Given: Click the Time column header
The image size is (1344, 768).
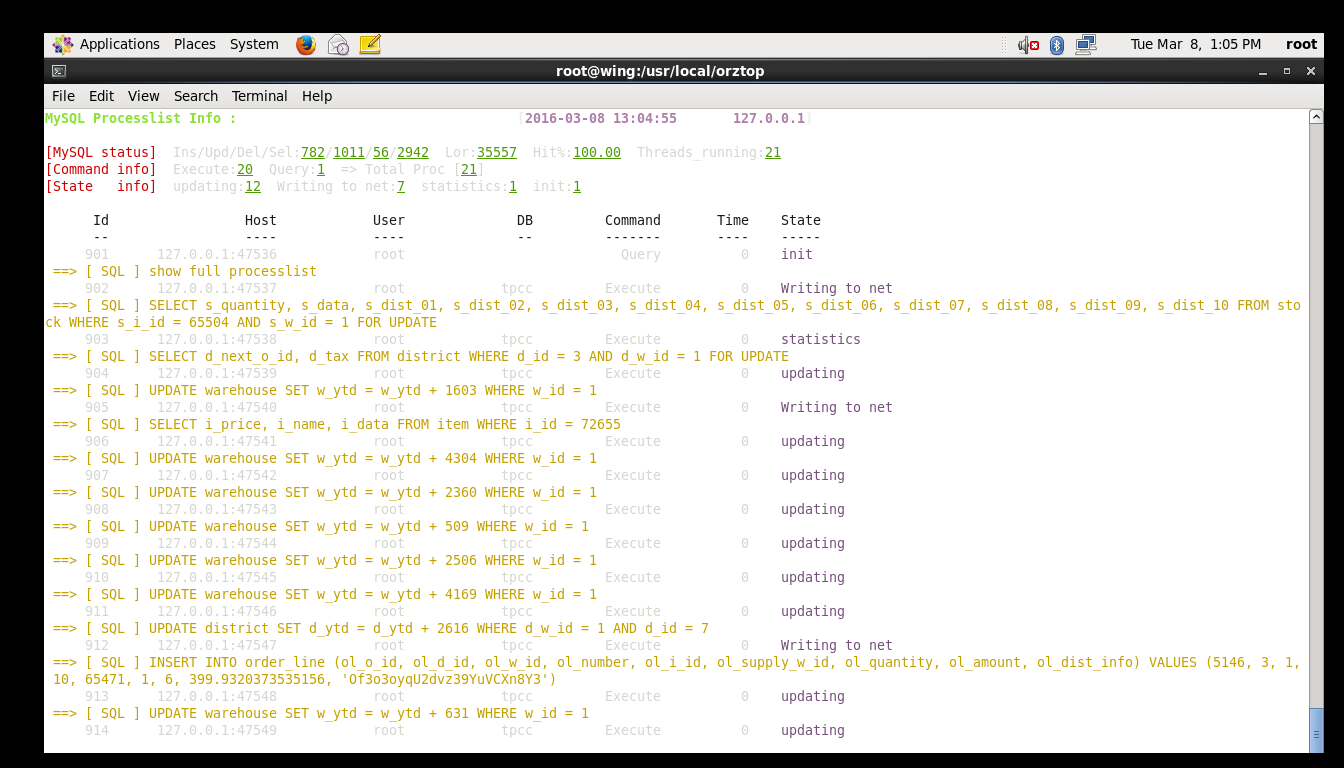Looking at the screenshot, I should (x=733, y=220).
